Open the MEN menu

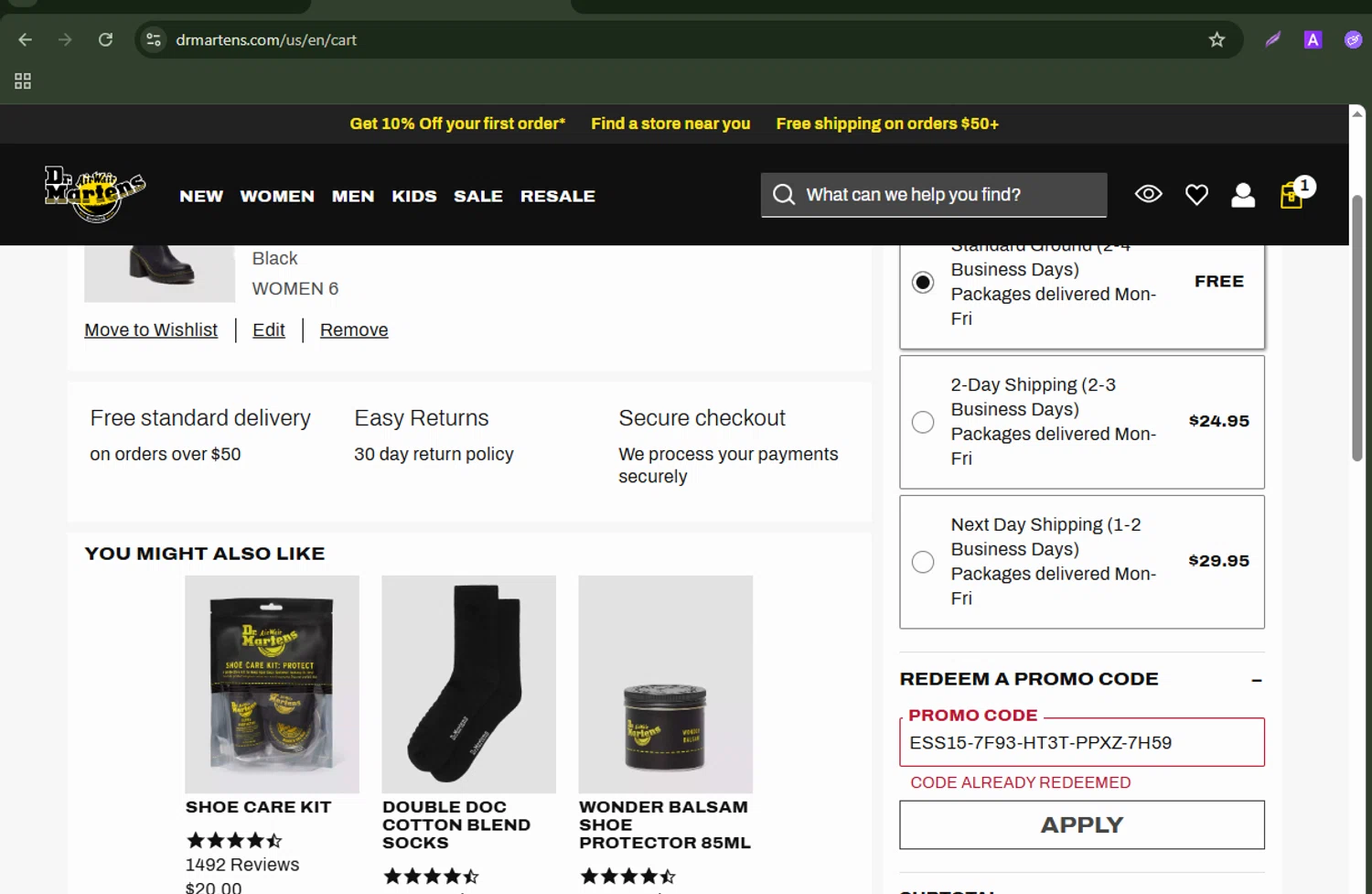pyautogui.click(x=353, y=196)
